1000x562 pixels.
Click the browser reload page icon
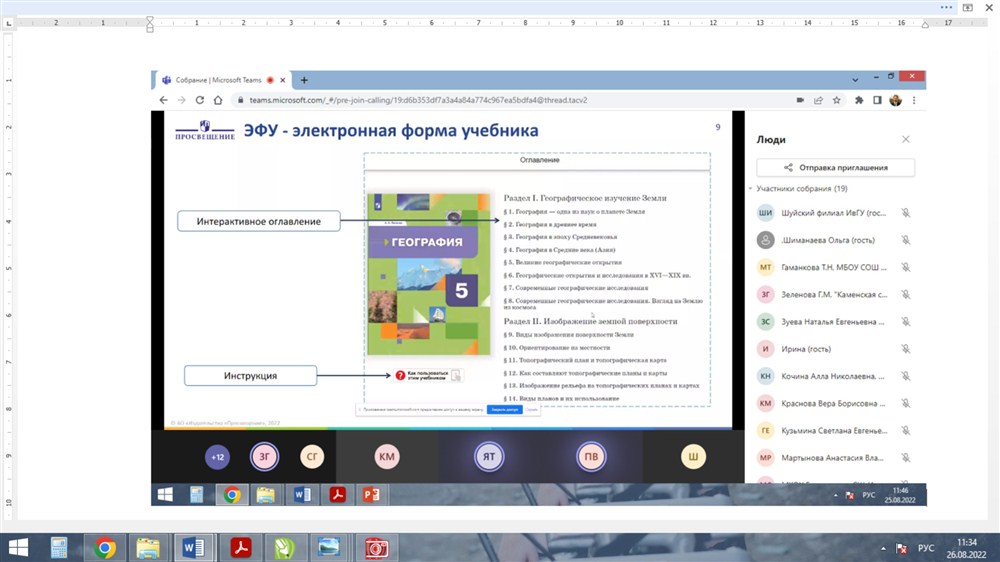coord(200,100)
